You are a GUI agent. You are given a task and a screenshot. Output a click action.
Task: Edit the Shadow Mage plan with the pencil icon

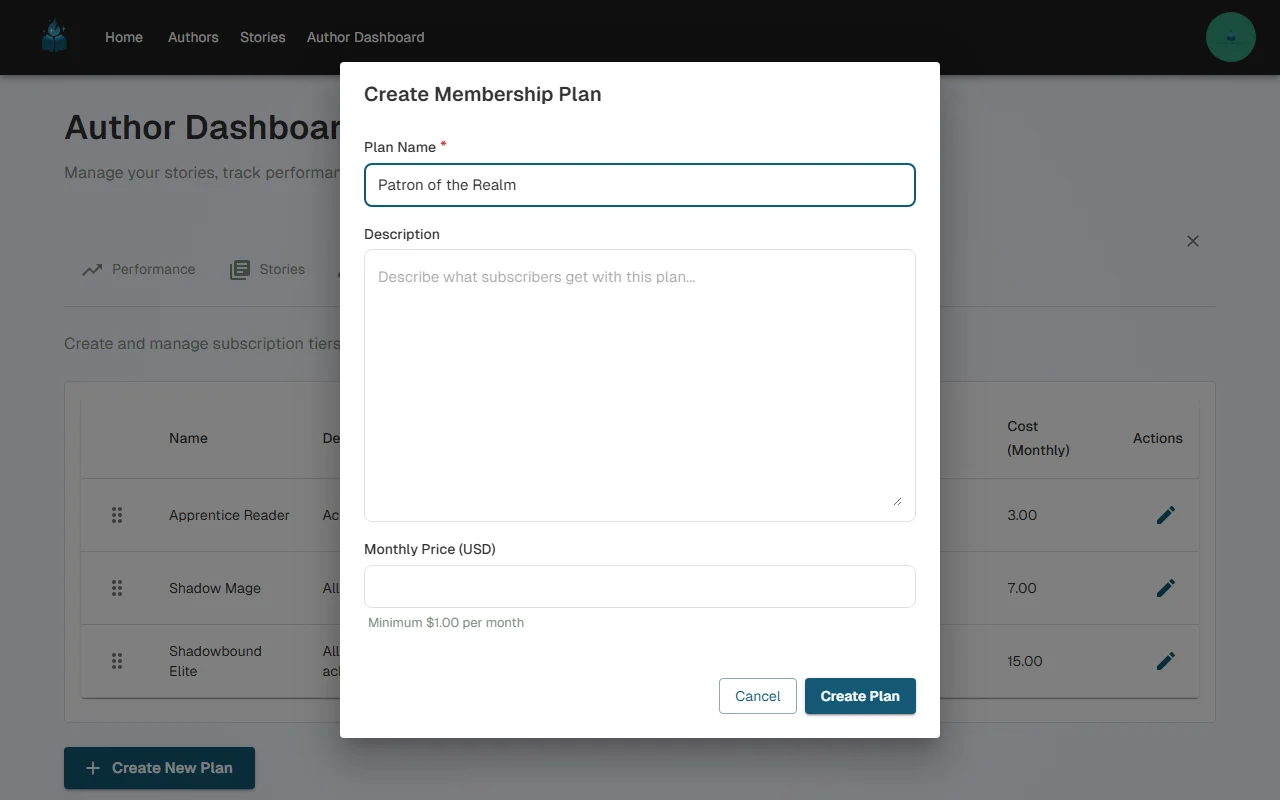tap(1165, 588)
